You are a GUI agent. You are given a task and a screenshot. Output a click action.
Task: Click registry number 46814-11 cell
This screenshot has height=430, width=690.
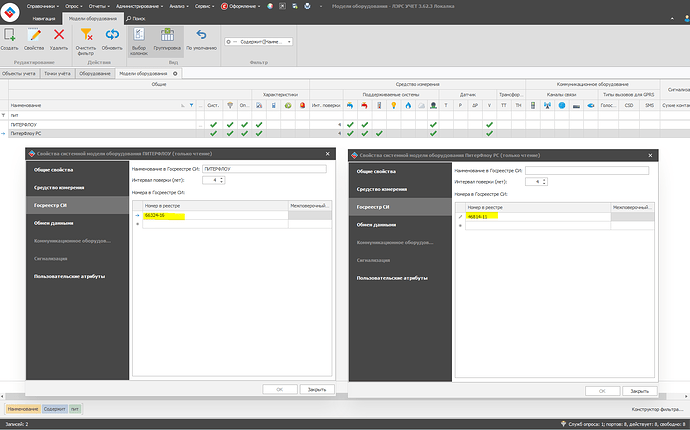pos(538,217)
